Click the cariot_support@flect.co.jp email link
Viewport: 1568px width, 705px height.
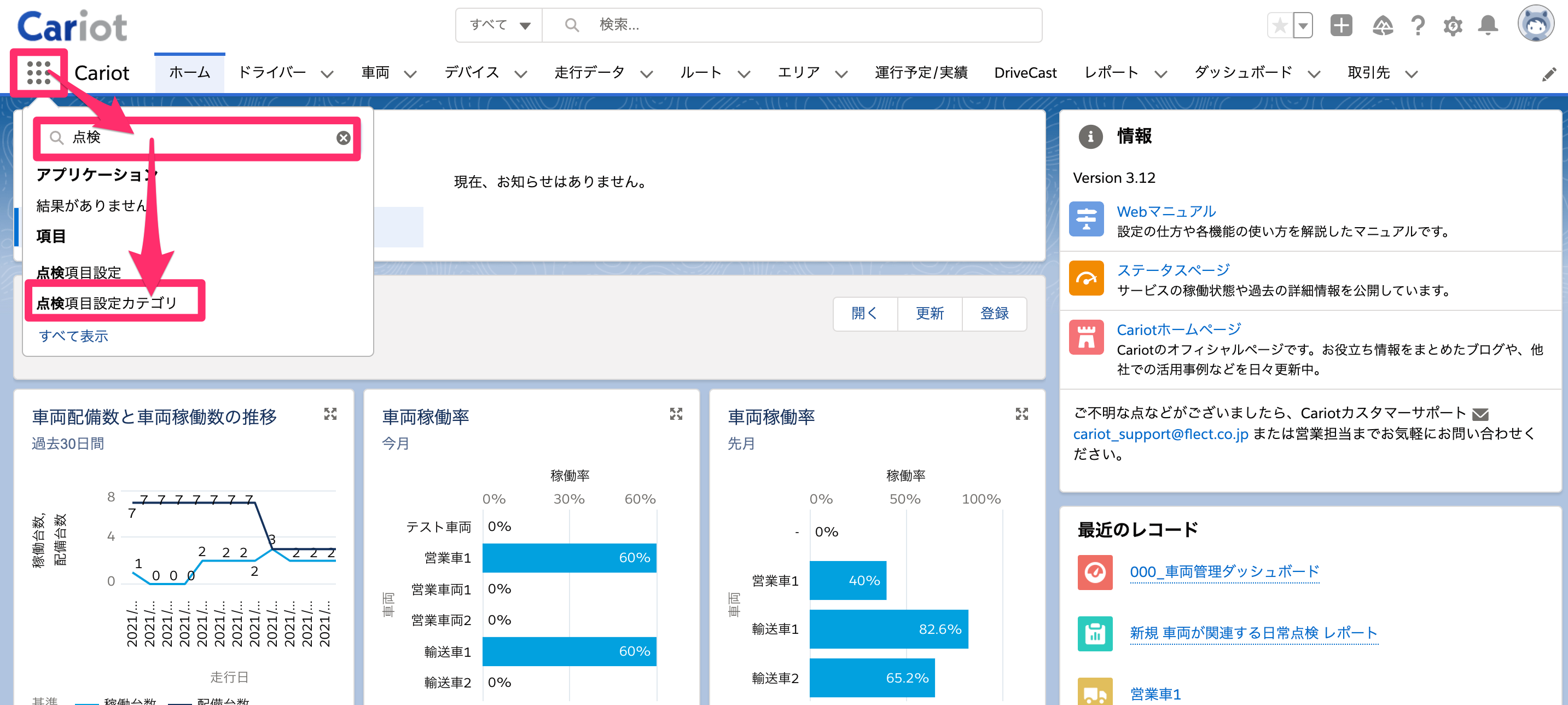[x=1161, y=434]
